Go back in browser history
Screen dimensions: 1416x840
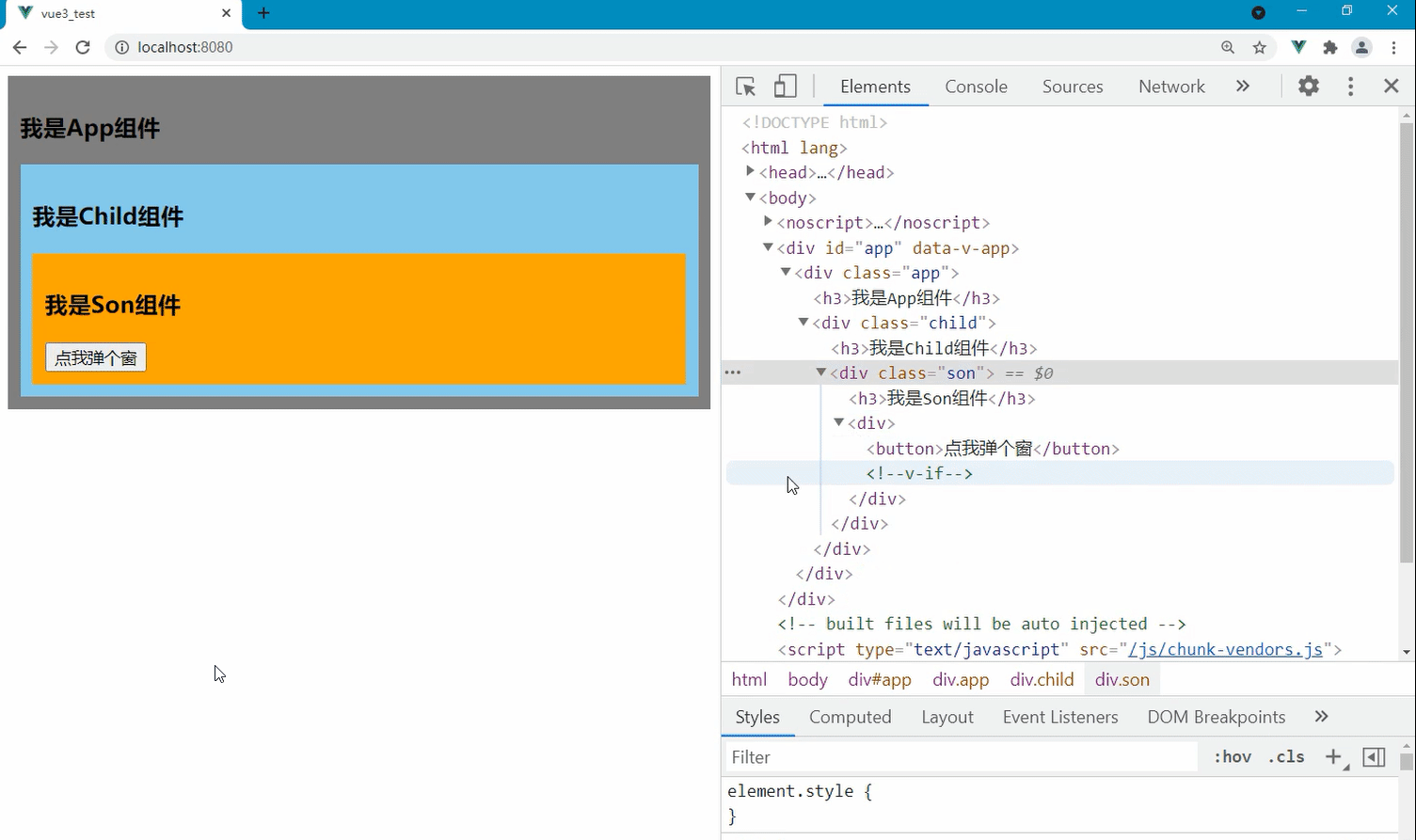pyautogui.click(x=20, y=47)
